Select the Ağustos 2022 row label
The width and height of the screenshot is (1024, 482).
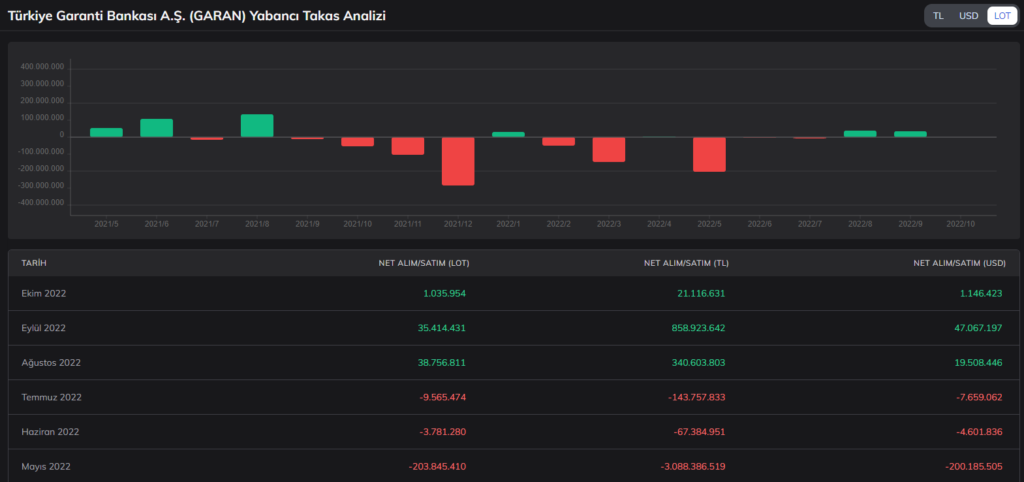point(51,362)
